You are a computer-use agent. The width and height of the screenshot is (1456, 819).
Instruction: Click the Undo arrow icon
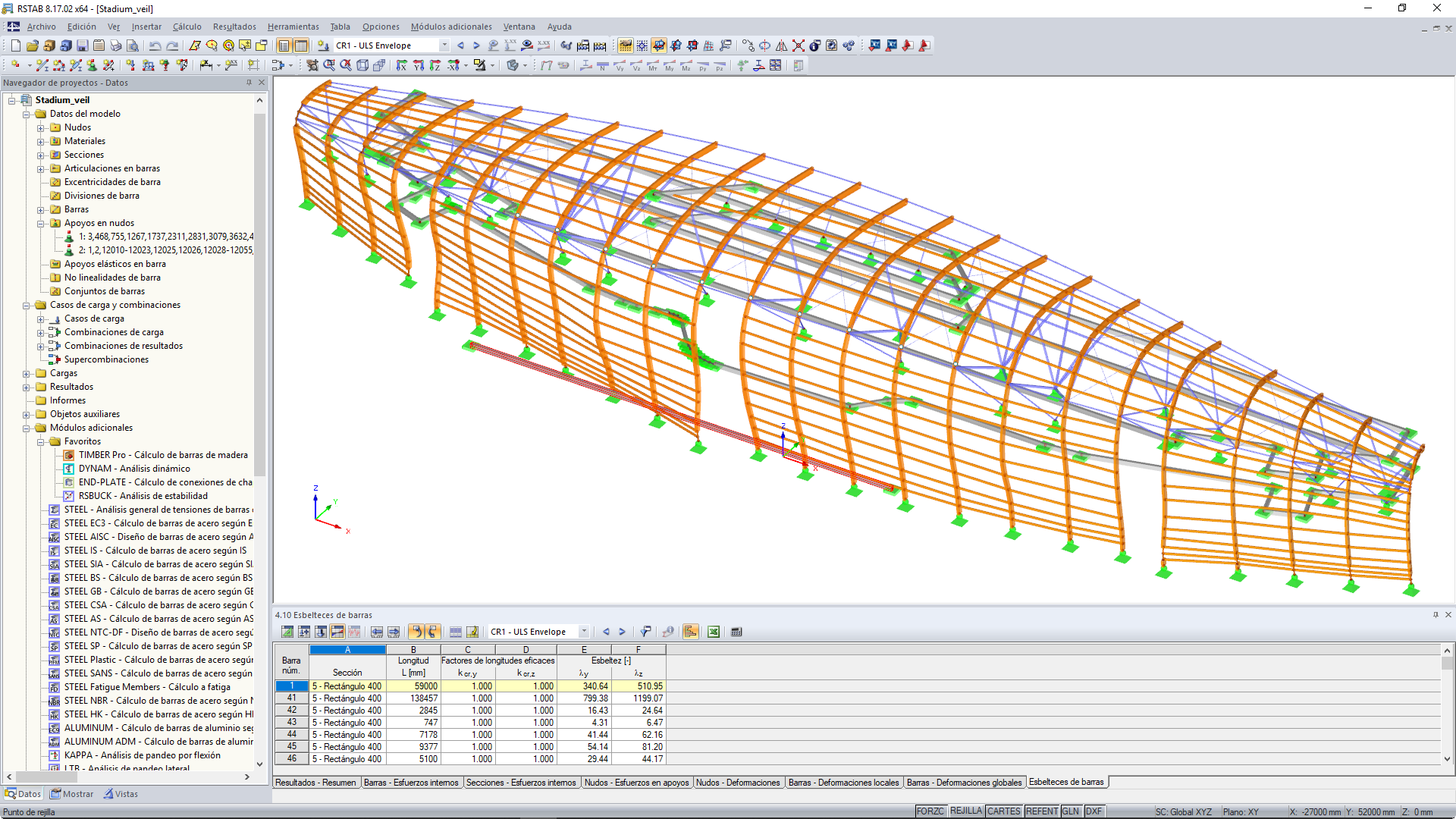pyautogui.click(x=155, y=45)
